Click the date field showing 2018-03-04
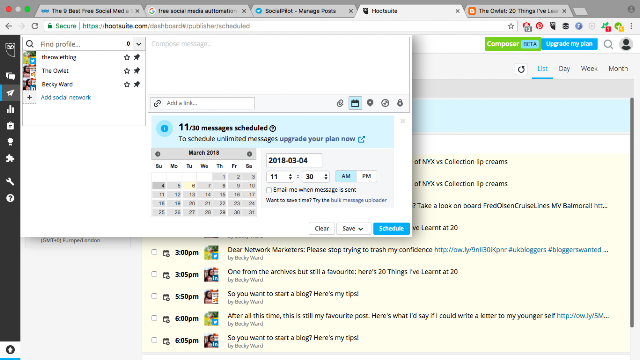This screenshot has height=360, width=640. coord(294,160)
